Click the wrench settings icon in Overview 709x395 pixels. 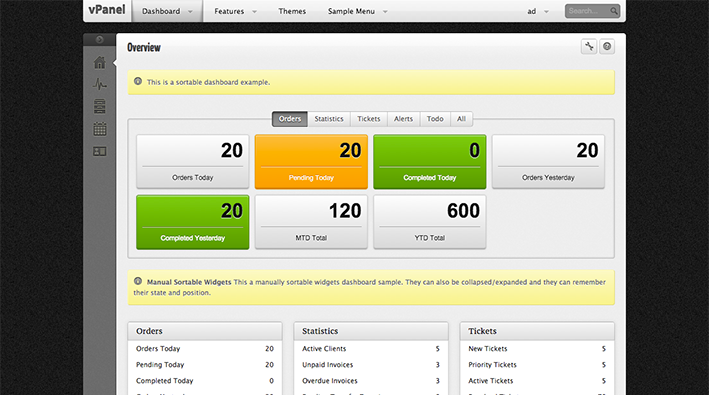589,46
